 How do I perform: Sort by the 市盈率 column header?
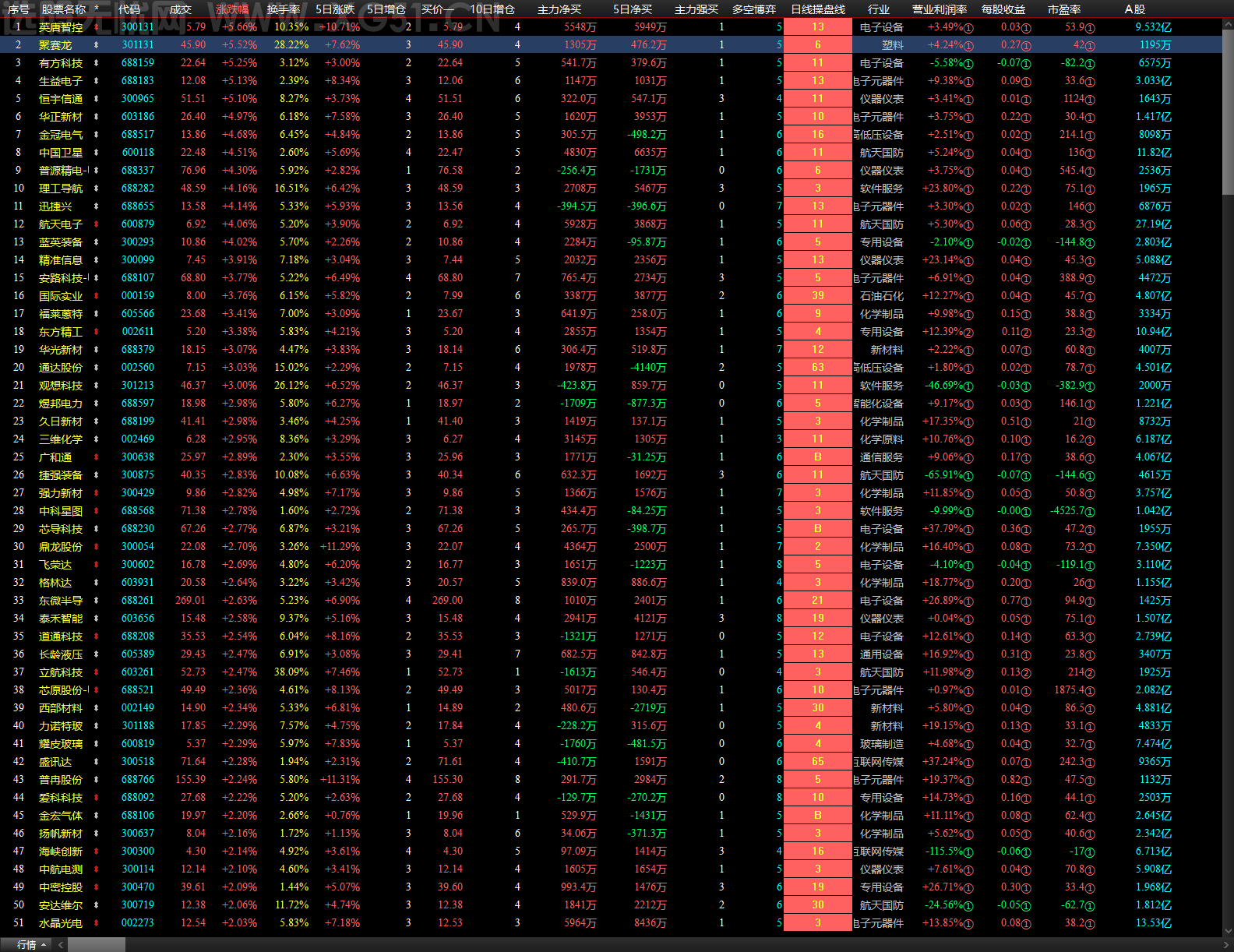point(1064,9)
